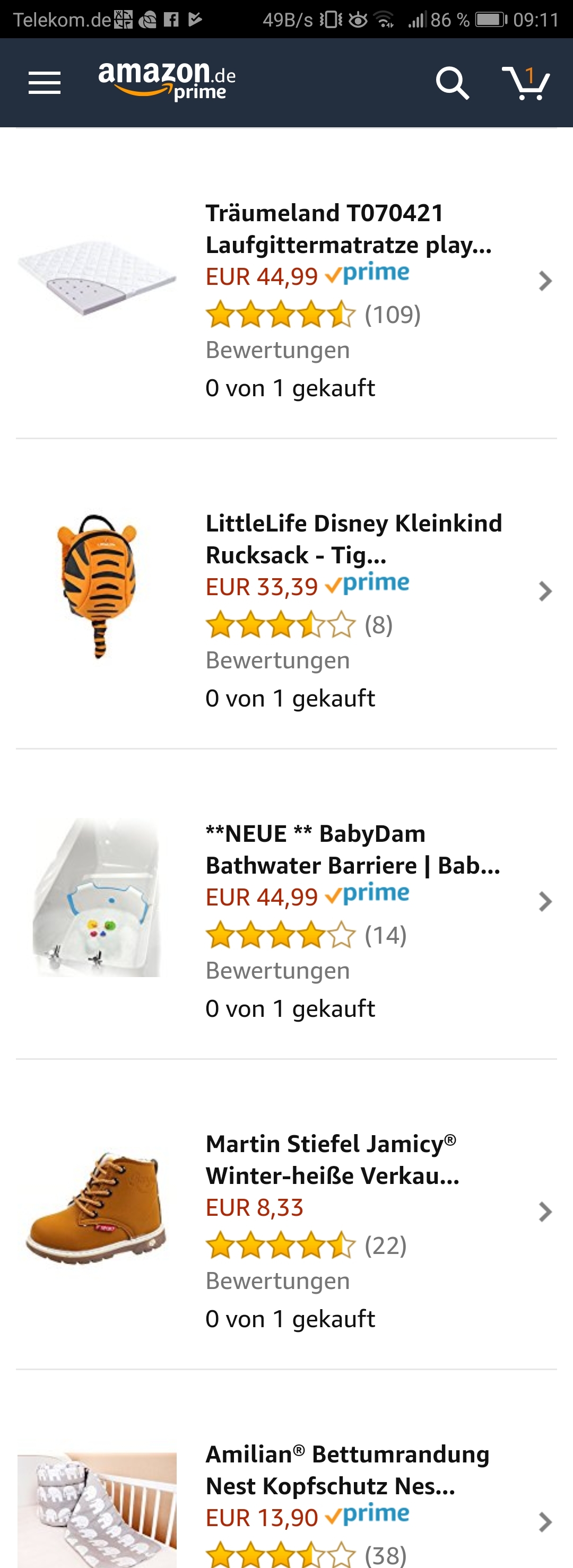Tap the star rating of Träumeland mattress
The width and height of the screenshot is (573, 1568).
pos(281,315)
